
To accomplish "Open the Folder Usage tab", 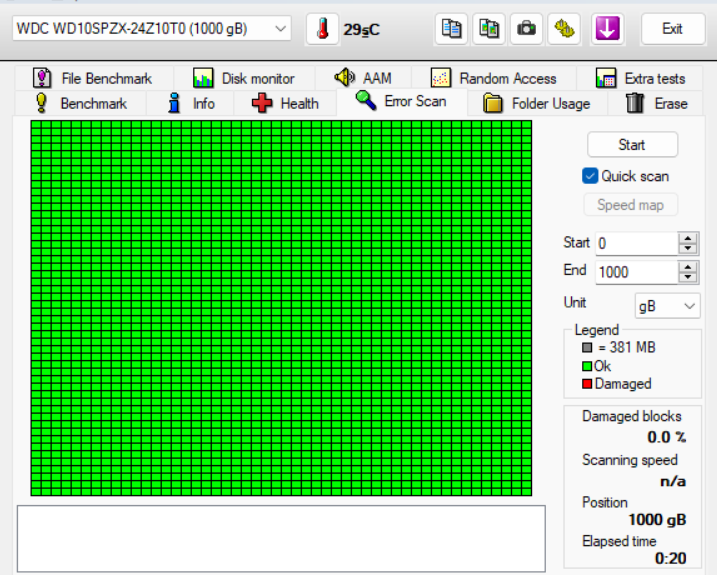I will coord(537,103).
